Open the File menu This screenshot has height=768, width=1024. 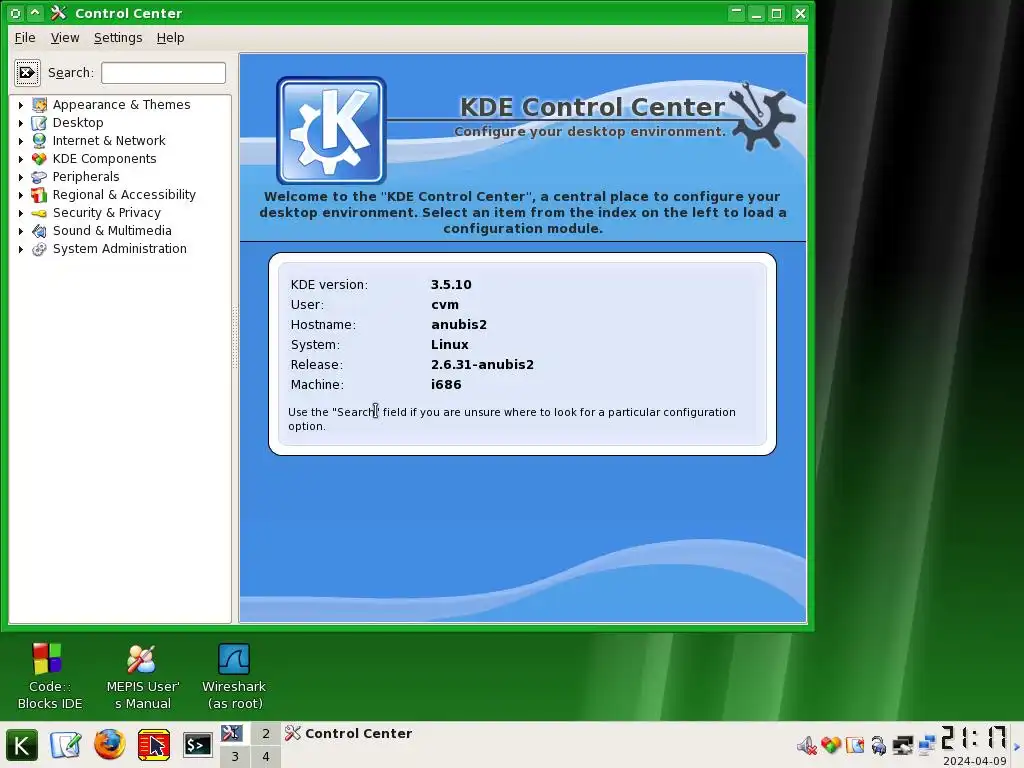pos(25,38)
